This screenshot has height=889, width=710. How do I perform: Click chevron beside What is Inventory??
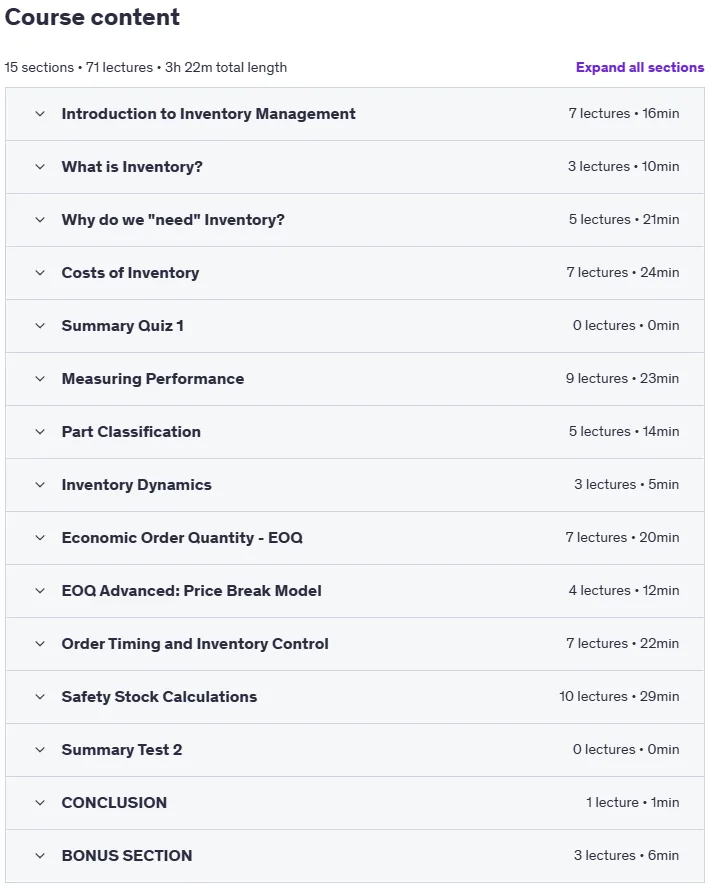coord(40,167)
